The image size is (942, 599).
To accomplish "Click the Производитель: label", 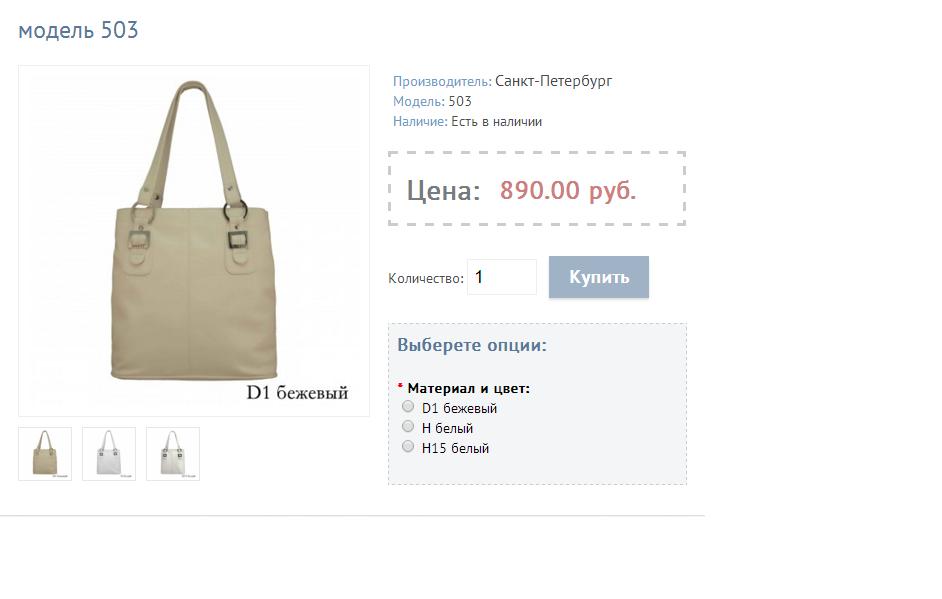I will 442,81.
